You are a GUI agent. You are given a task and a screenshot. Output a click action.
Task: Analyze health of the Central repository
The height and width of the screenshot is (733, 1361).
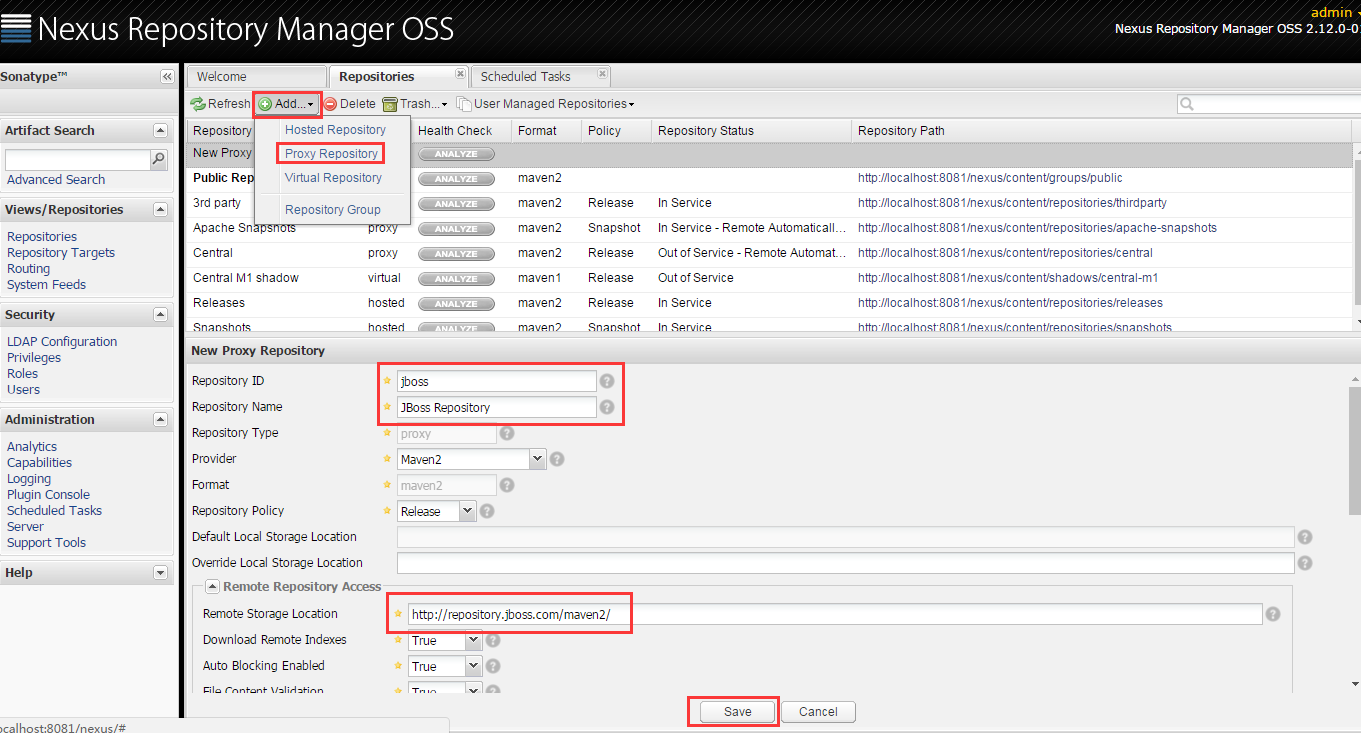(456, 254)
